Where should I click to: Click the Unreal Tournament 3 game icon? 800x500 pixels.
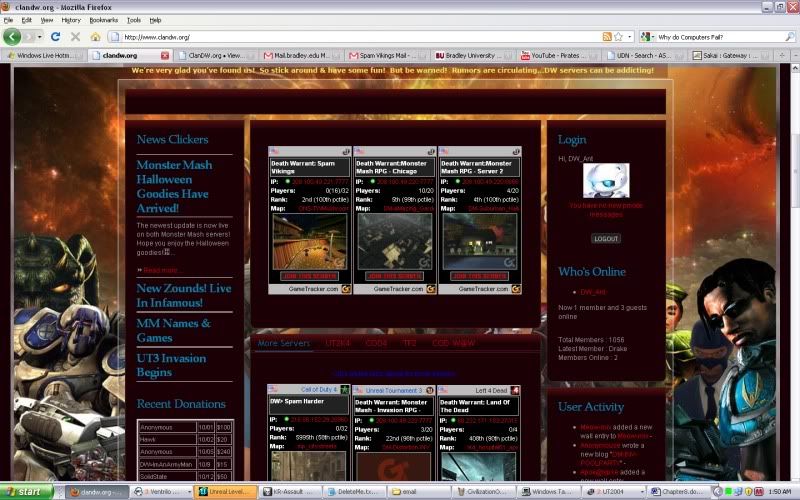(x=430, y=390)
